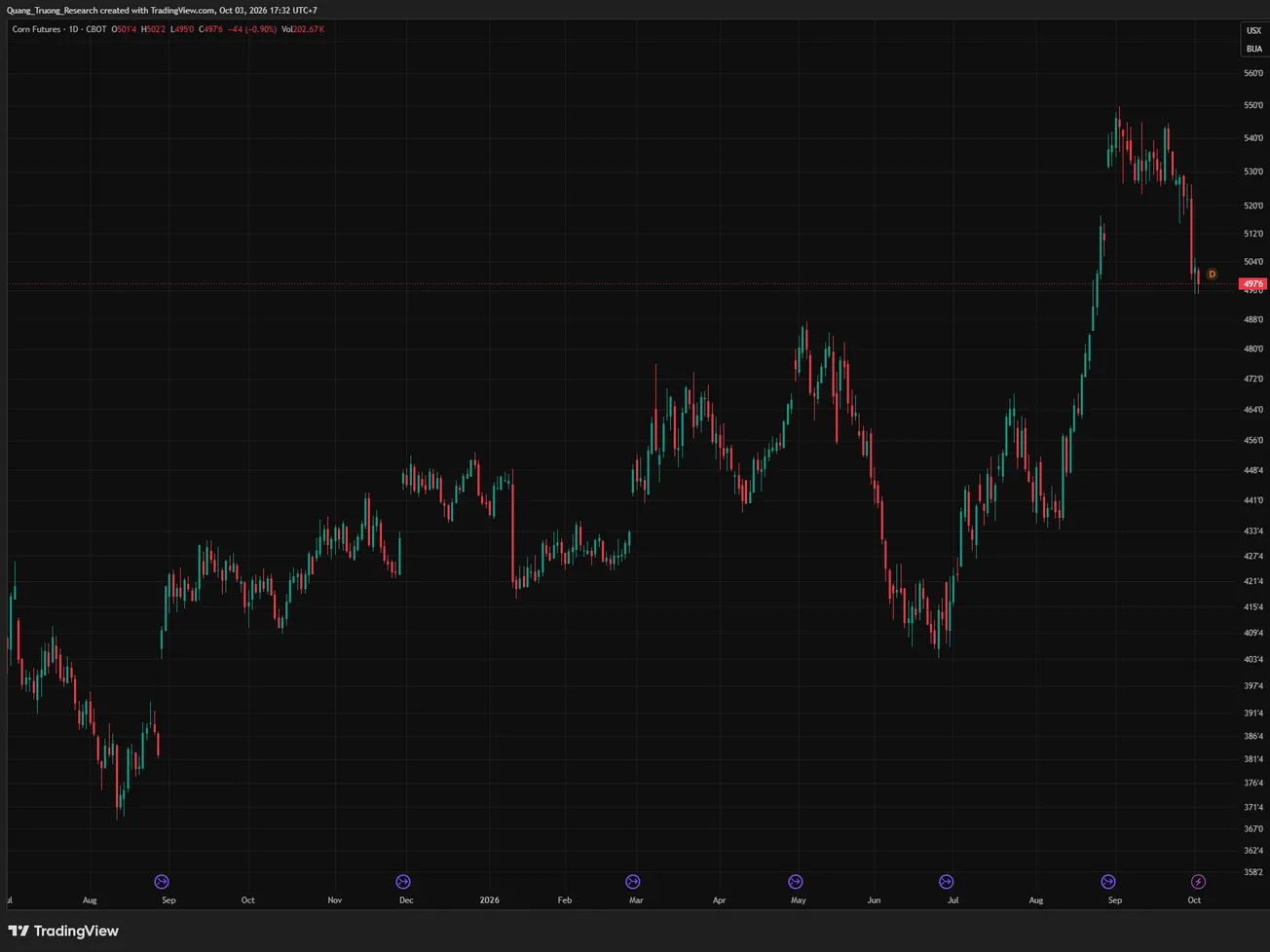Click the Nov label on time axis
Viewport: 1270px width, 952px height.
coord(335,900)
